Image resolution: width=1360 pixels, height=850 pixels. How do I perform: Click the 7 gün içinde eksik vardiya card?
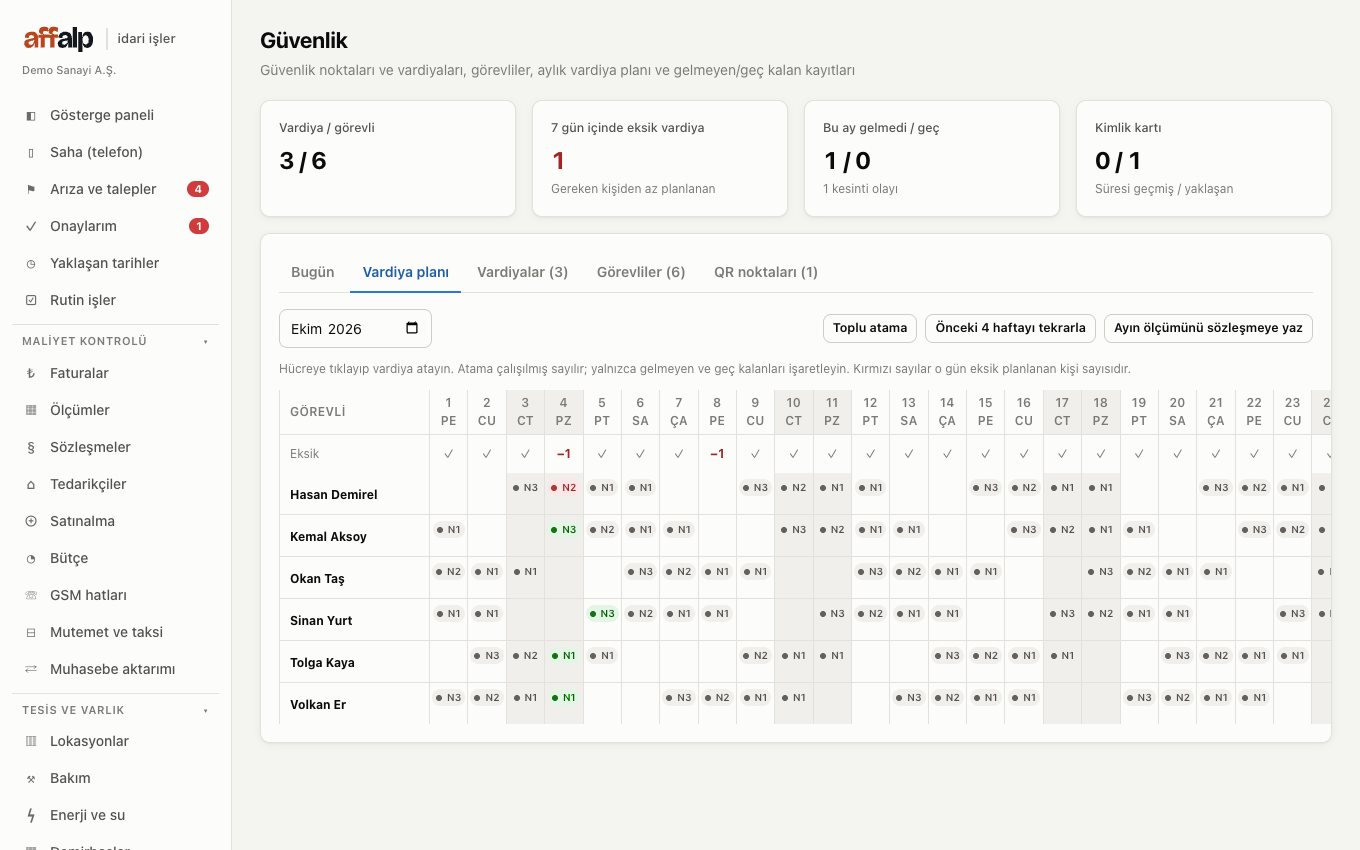coord(660,158)
